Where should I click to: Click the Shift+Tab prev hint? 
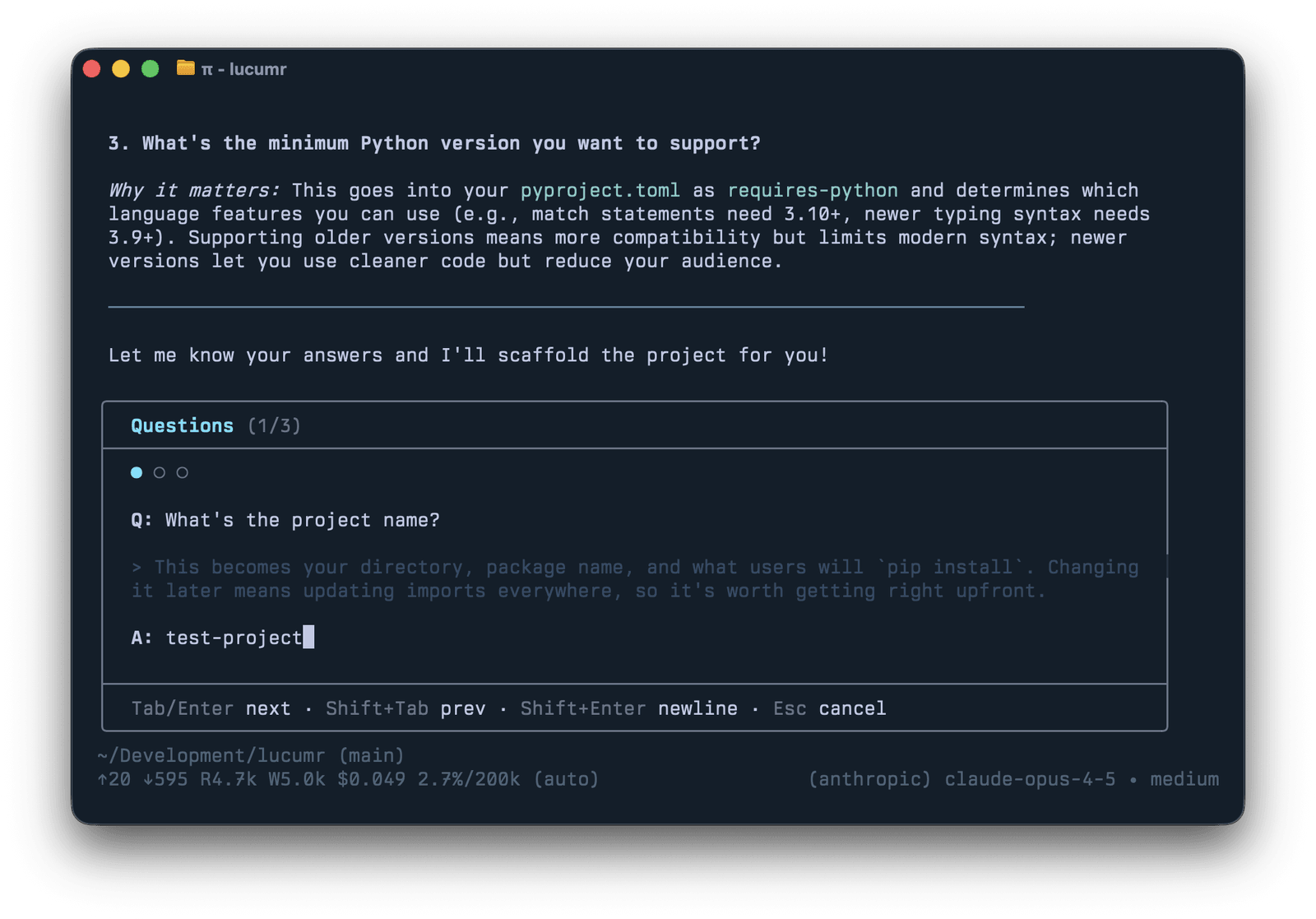click(405, 708)
